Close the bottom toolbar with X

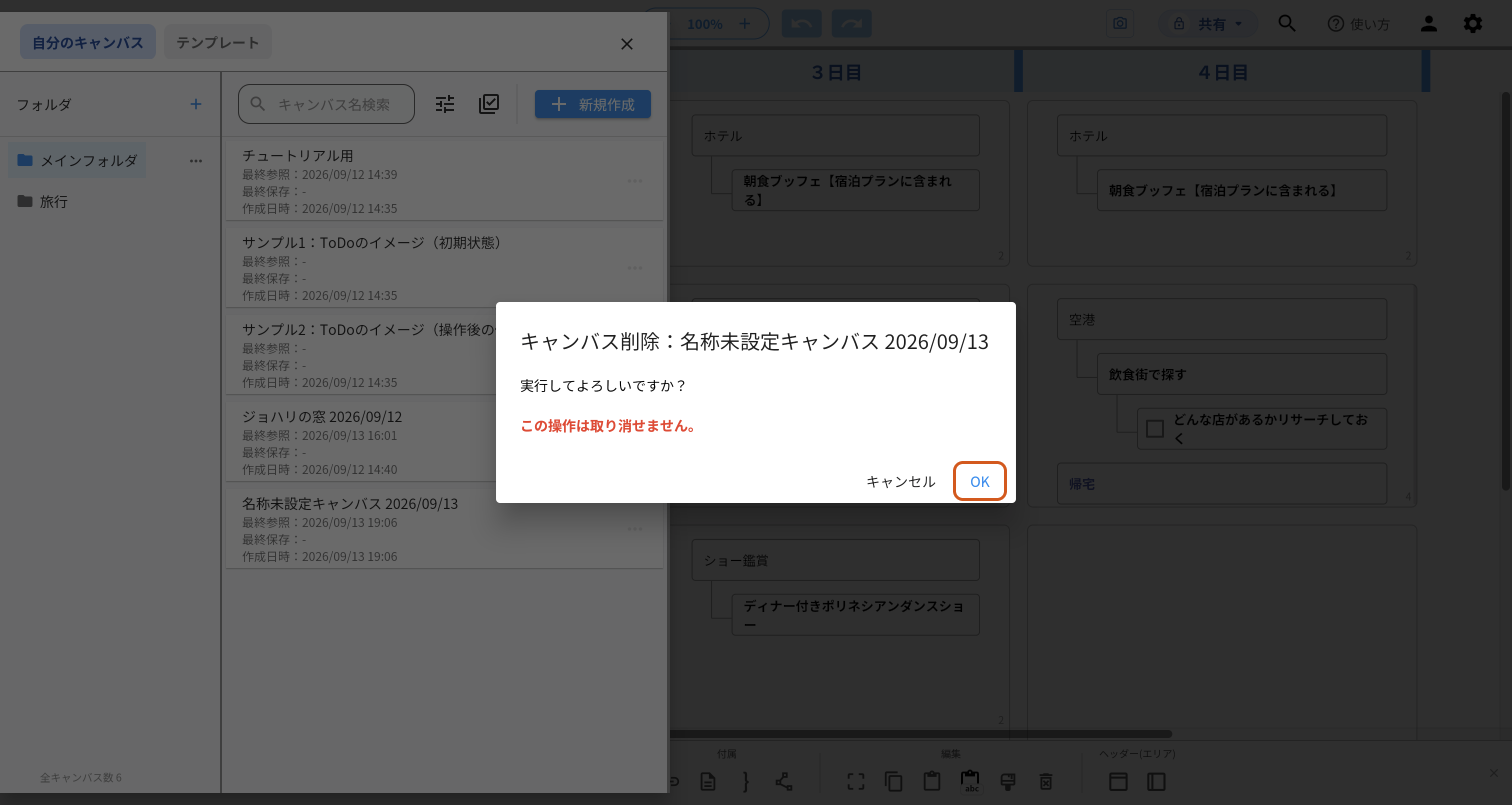click(x=1494, y=773)
